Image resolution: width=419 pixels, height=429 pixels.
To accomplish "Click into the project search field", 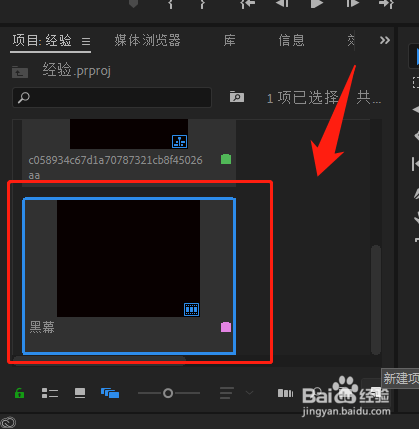I will (112, 97).
